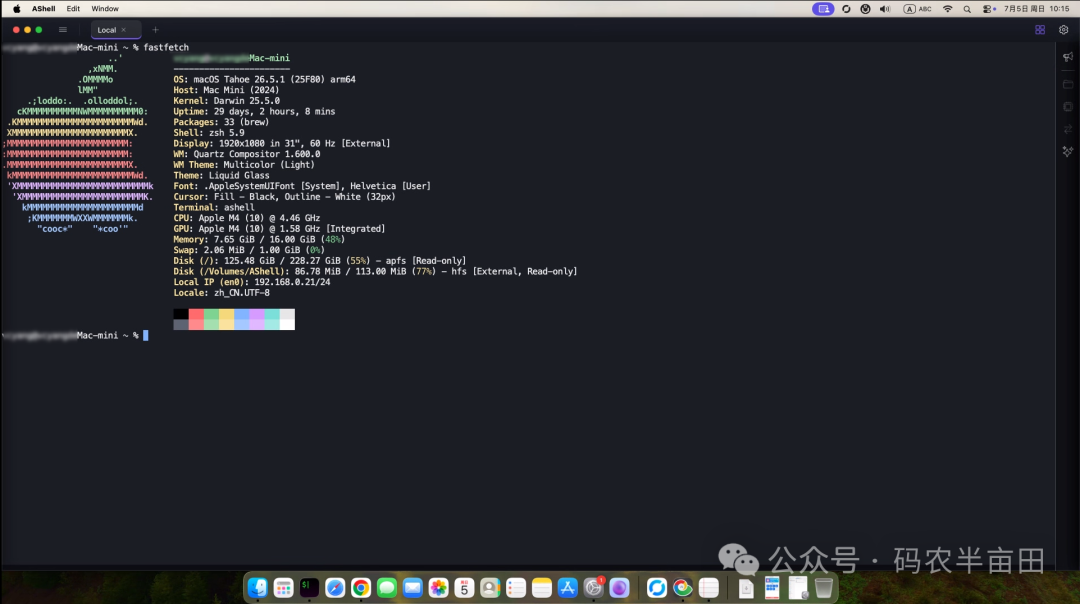
Task: Click the Theme value "Liquid Glass"
Action: 239,176
